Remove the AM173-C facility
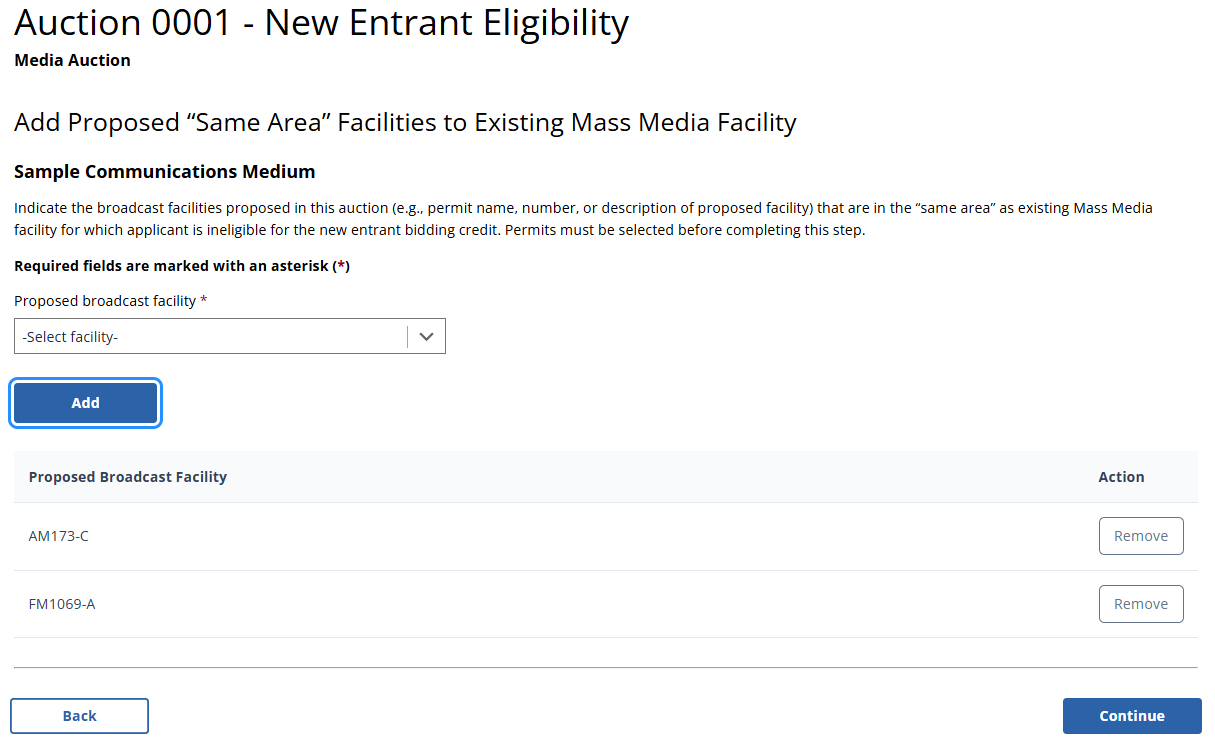This screenshot has height=748, width=1215. (x=1140, y=536)
